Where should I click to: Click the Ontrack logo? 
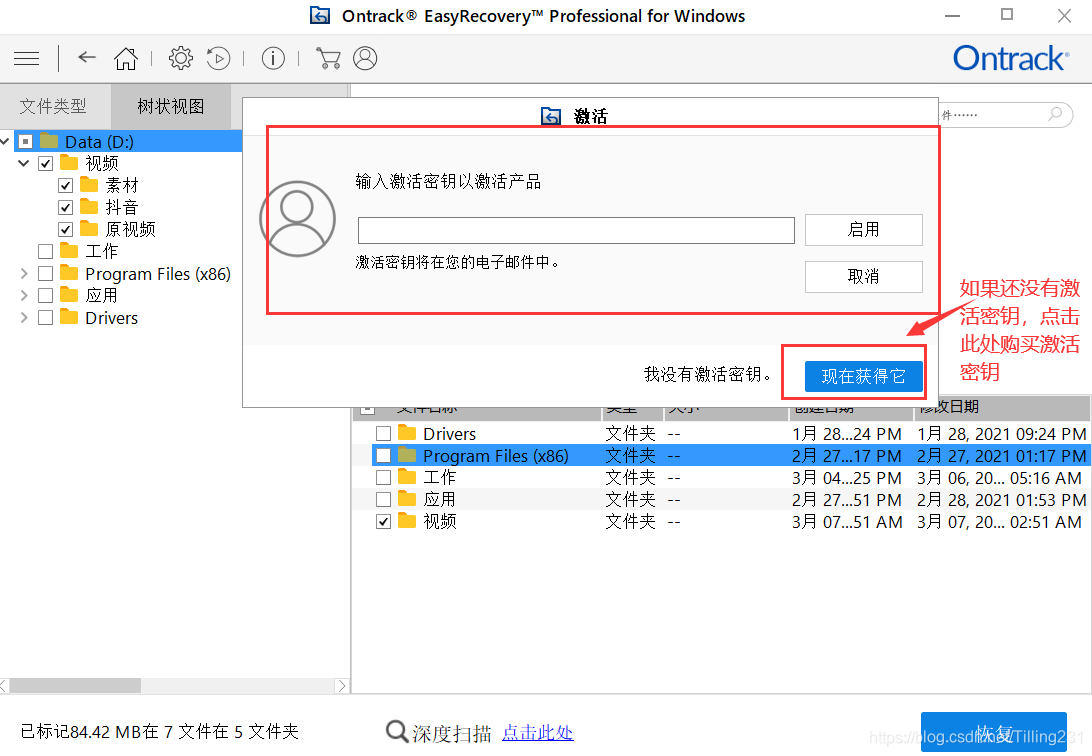(1011, 58)
